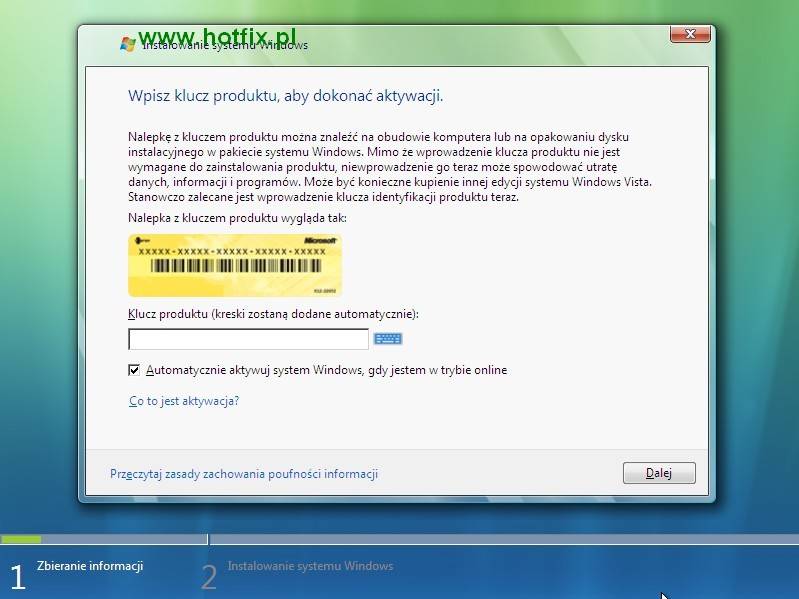This screenshot has width=799, height=599.
Task: Click the large step number 1
Action: [18, 578]
